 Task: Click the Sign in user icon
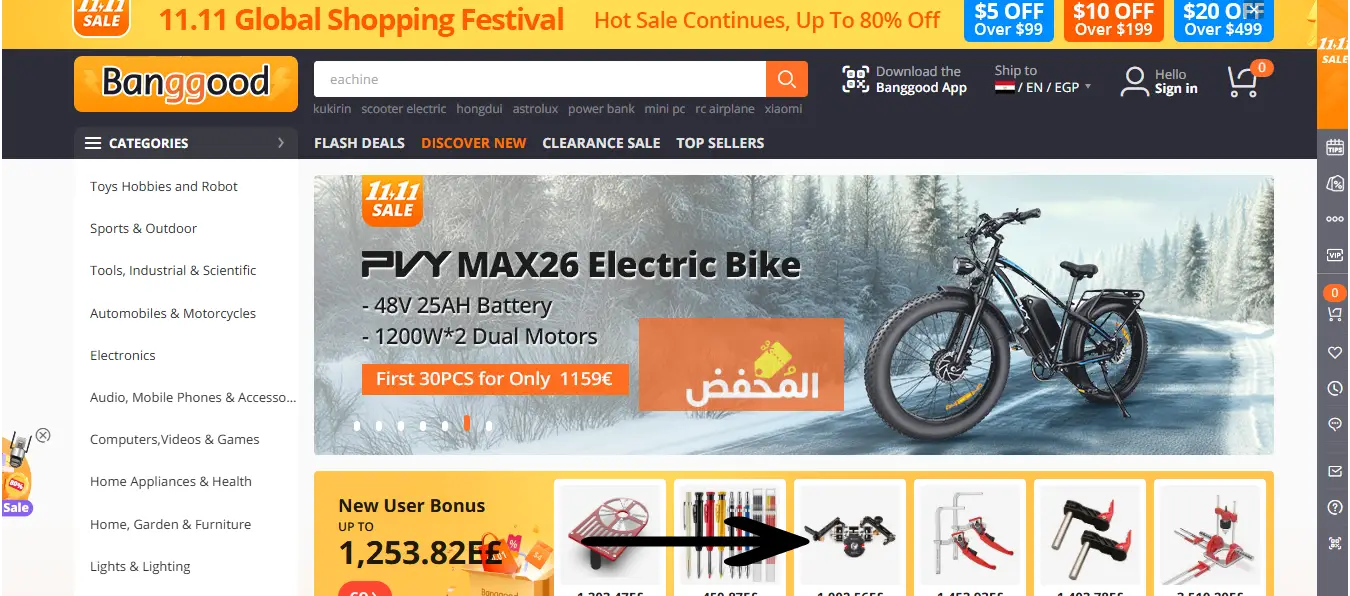(x=1134, y=81)
